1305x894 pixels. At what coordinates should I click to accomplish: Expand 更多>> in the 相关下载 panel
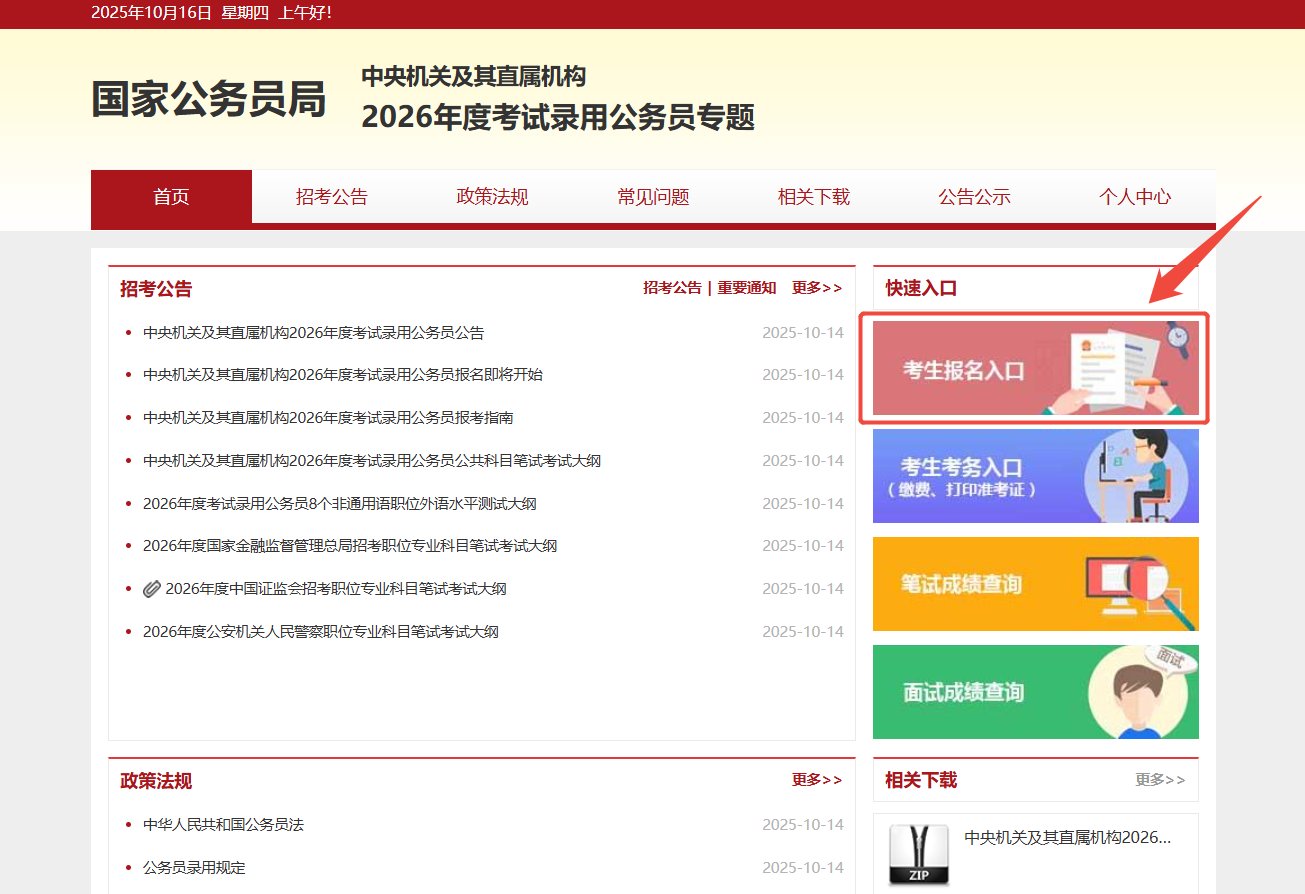[1160, 780]
